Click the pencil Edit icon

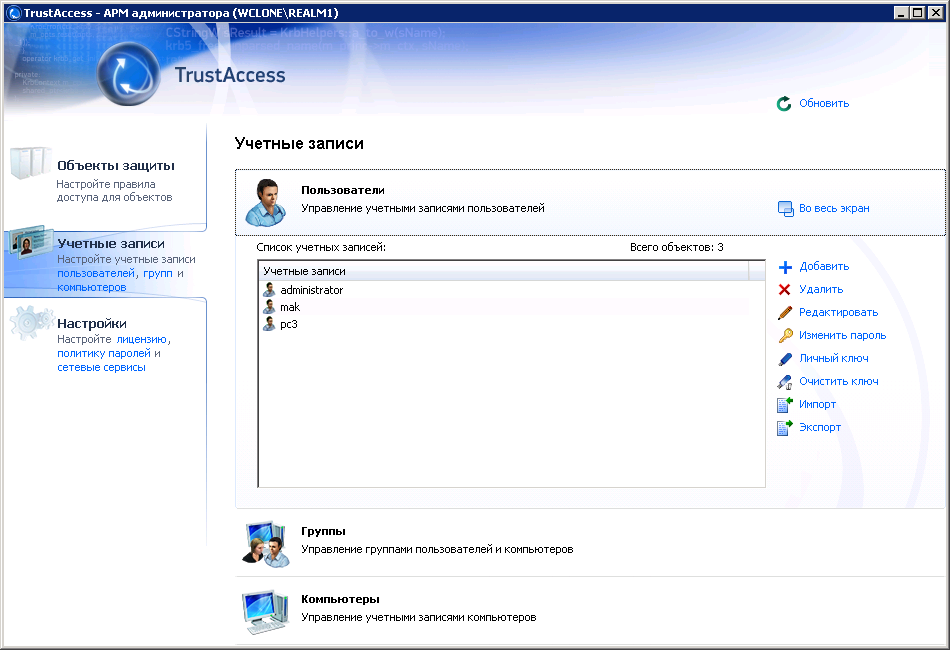click(x=785, y=313)
